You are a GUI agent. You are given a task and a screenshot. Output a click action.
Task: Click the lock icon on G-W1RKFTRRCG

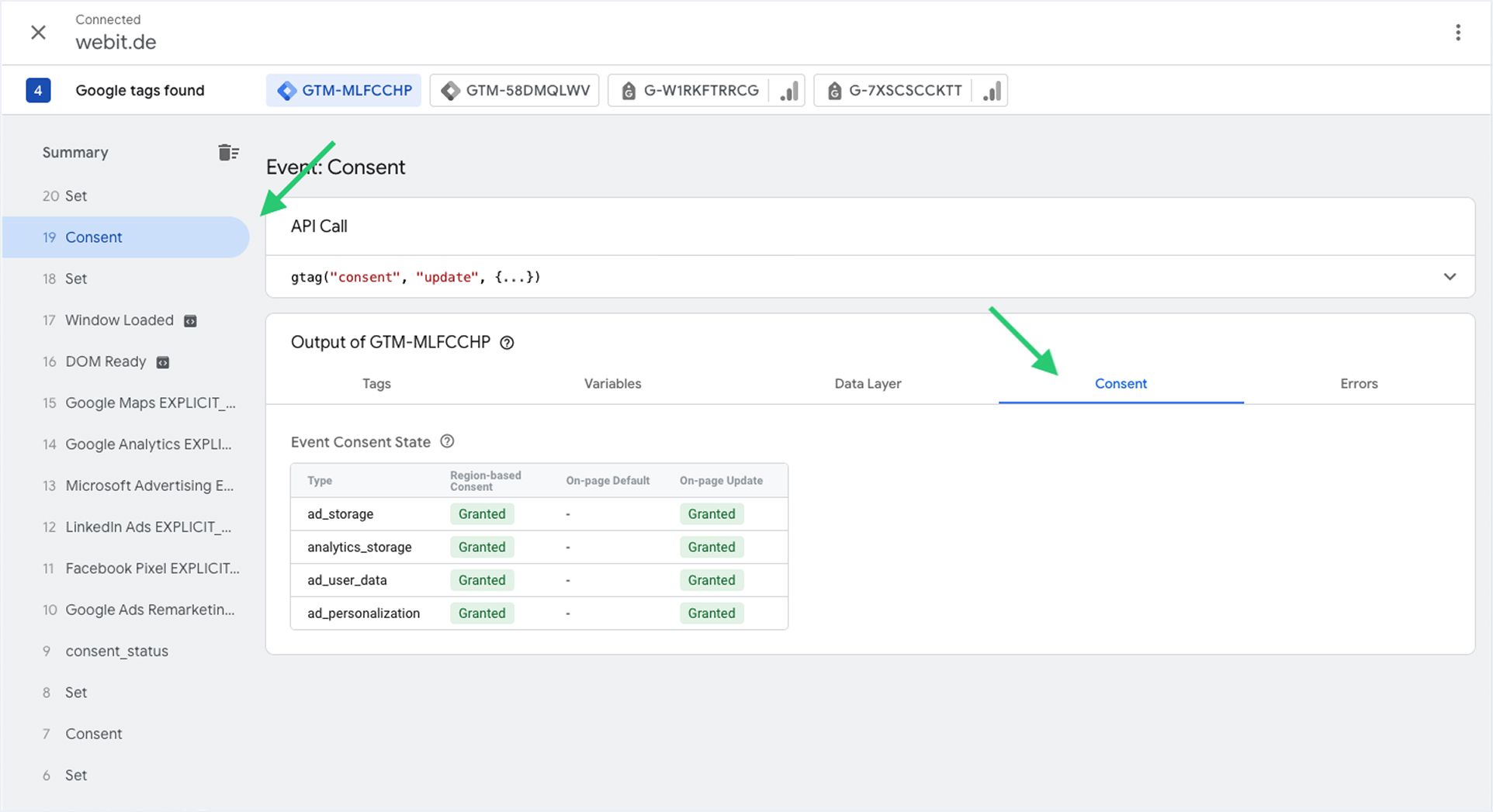[629, 90]
